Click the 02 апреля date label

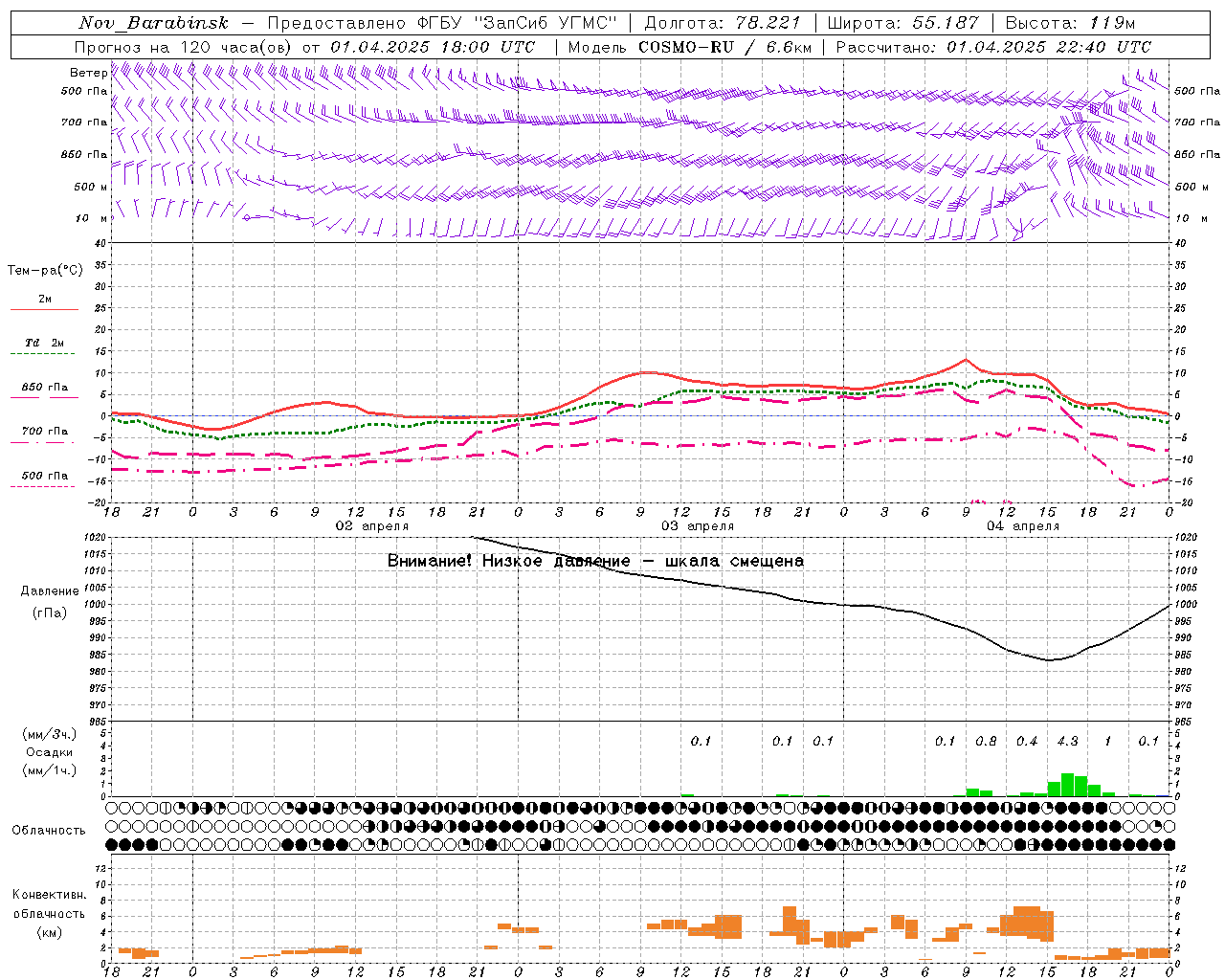(371, 526)
